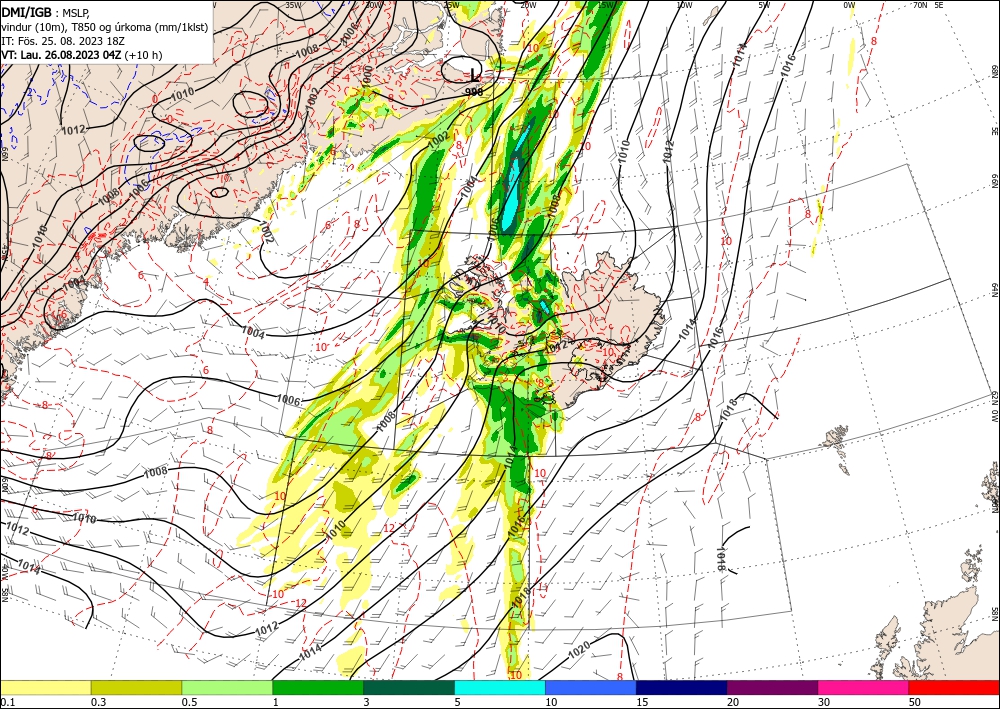Click the yellow 0.1–0.3 legend swatch
Viewport: 1000px width, 709px height.
tap(45, 687)
